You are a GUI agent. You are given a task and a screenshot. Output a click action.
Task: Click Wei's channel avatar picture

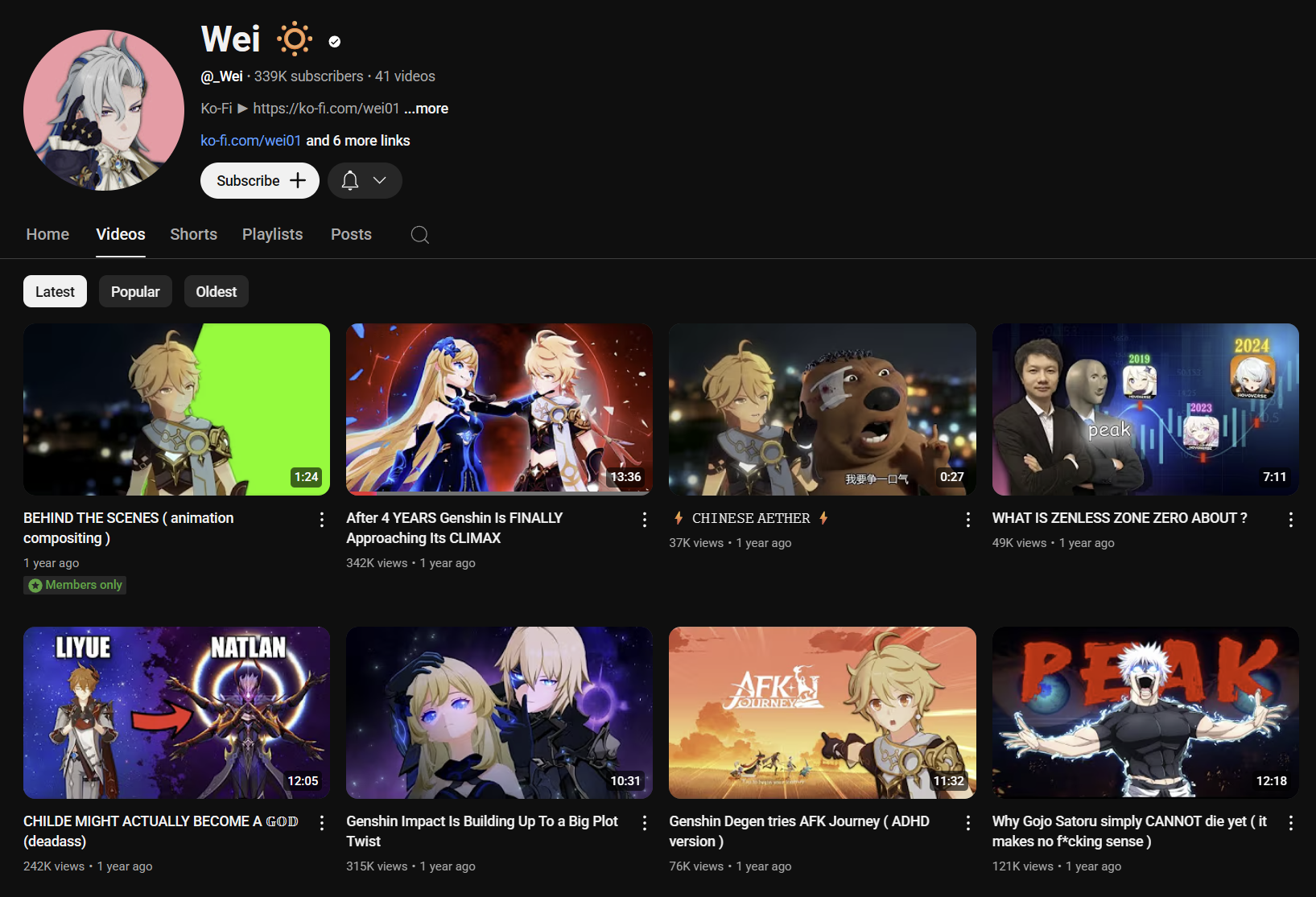pos(104,110)
